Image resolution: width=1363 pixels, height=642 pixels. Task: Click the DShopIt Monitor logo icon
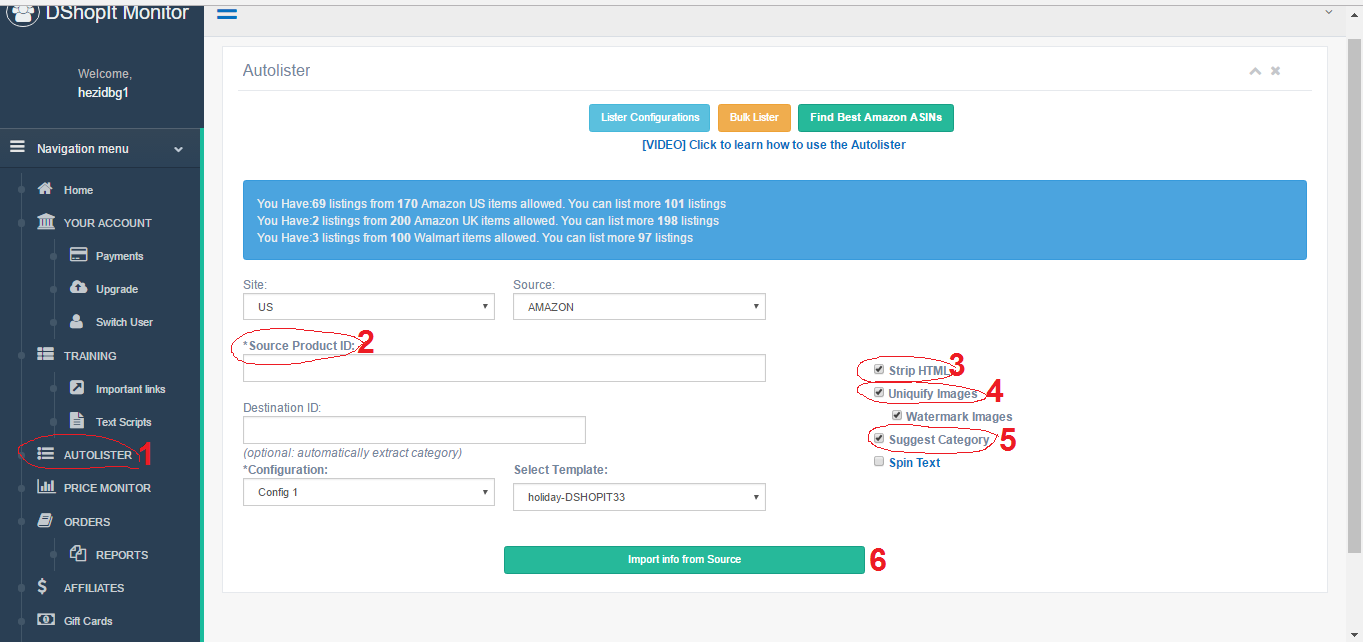pos(23,12)
